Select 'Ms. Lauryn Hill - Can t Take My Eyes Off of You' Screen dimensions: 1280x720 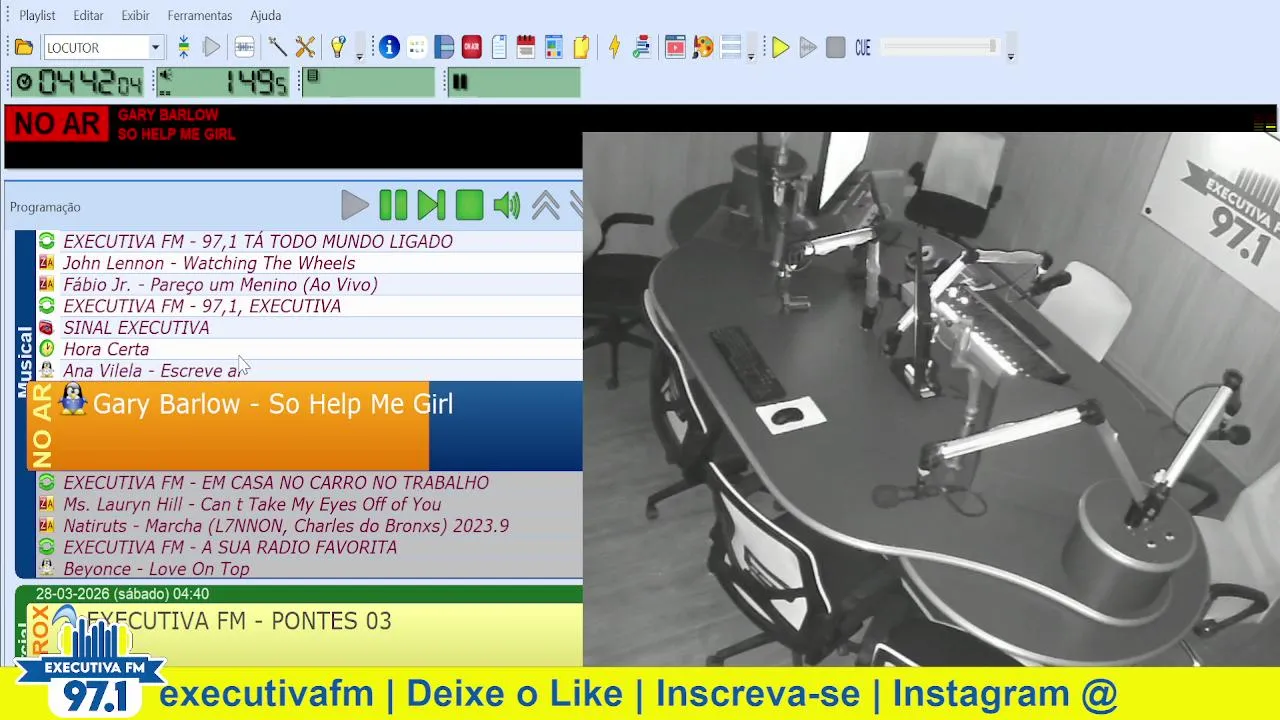[310, 505]
